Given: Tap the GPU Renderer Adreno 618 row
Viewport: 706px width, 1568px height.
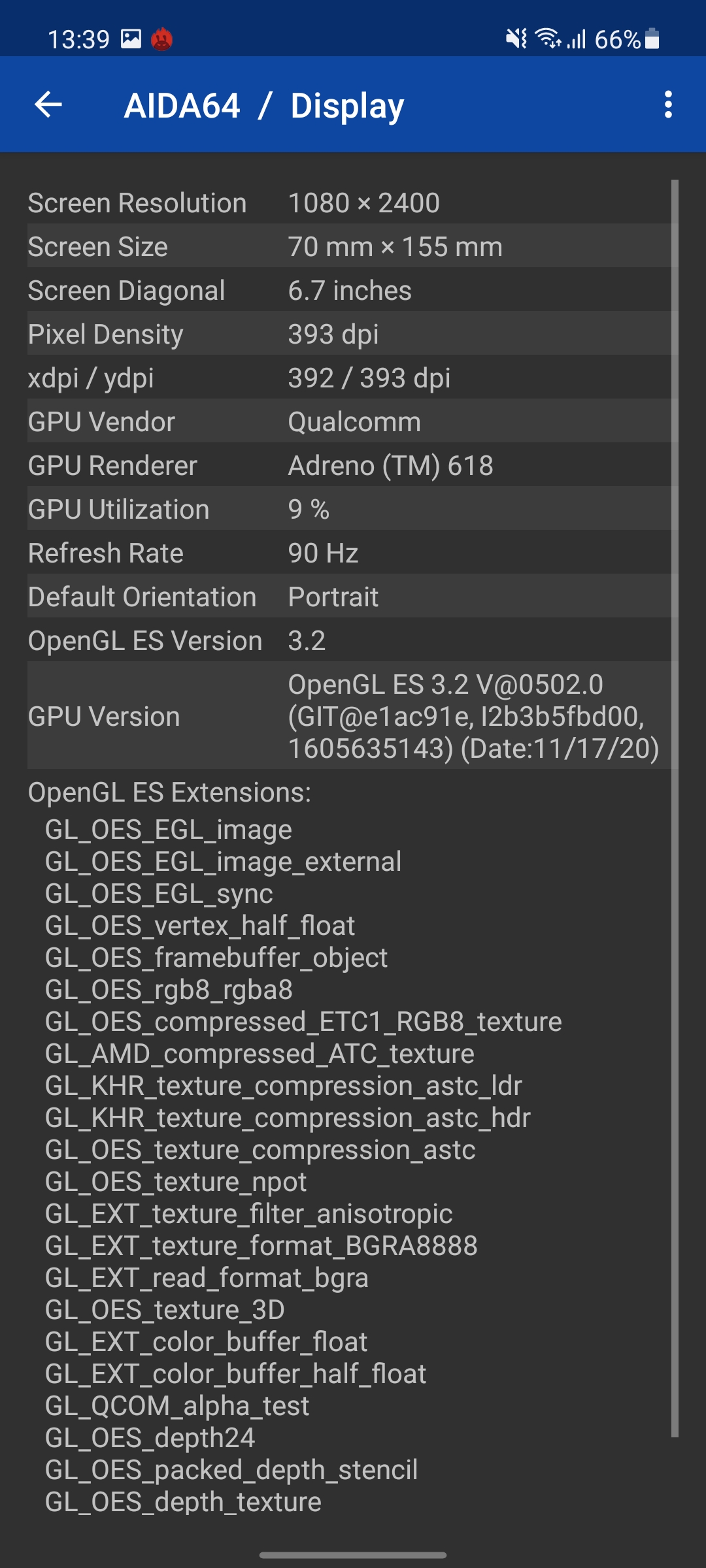Looking at the screenshot, I should (x=349, y=465).
